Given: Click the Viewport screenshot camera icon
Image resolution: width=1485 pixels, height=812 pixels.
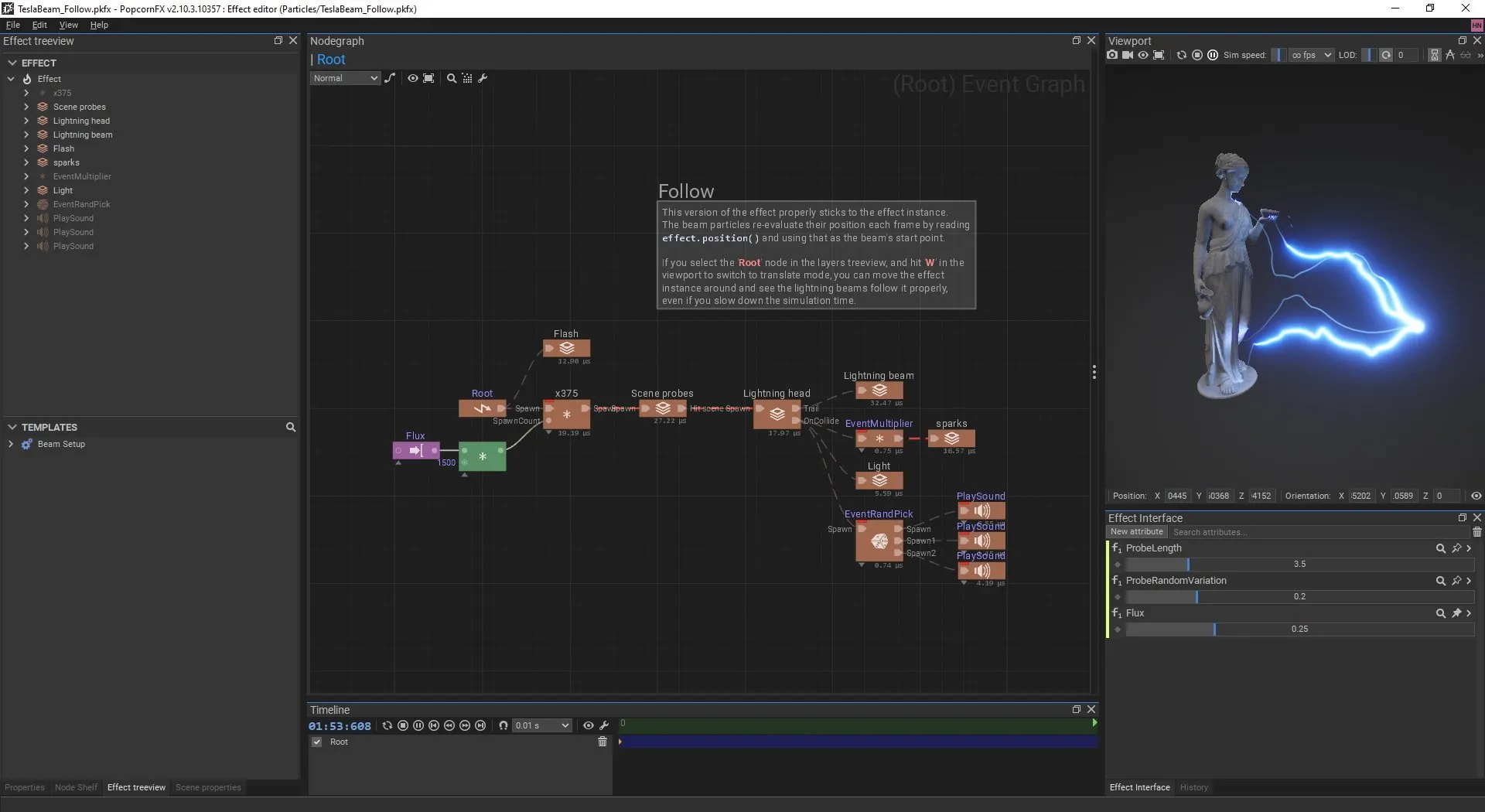Looking at the screenshot, I should (x=1112, y=55).
